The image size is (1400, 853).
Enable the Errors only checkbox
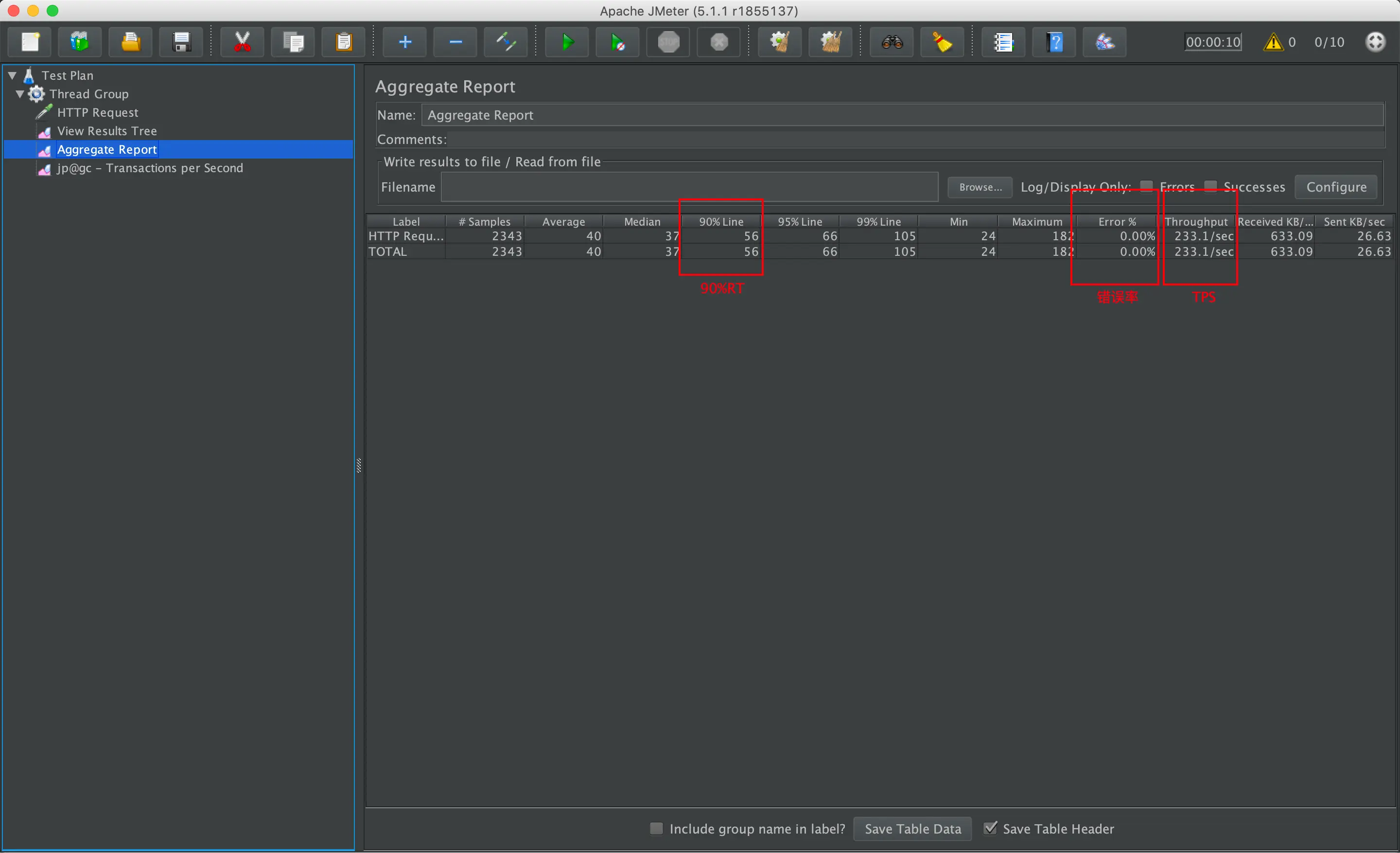click(1147, 186)
